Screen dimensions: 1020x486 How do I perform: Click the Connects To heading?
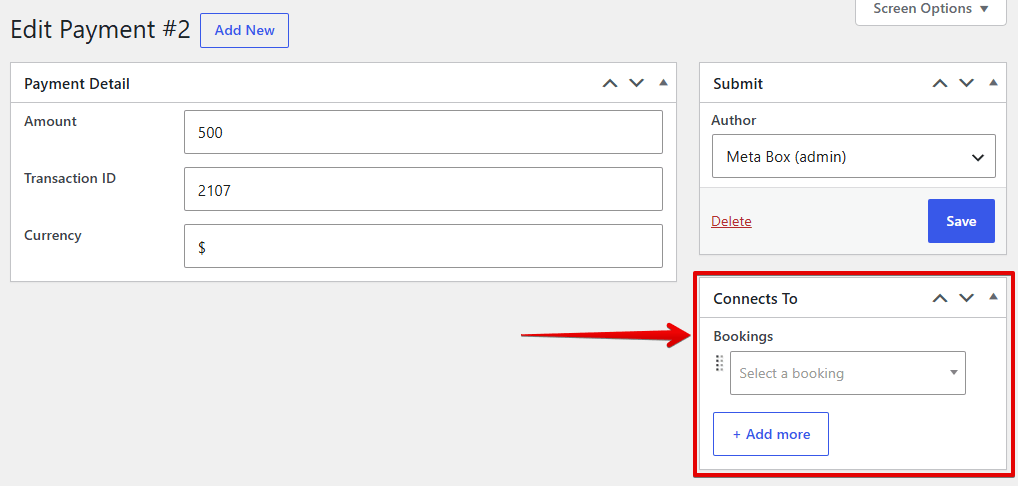(x=755, y=299)
